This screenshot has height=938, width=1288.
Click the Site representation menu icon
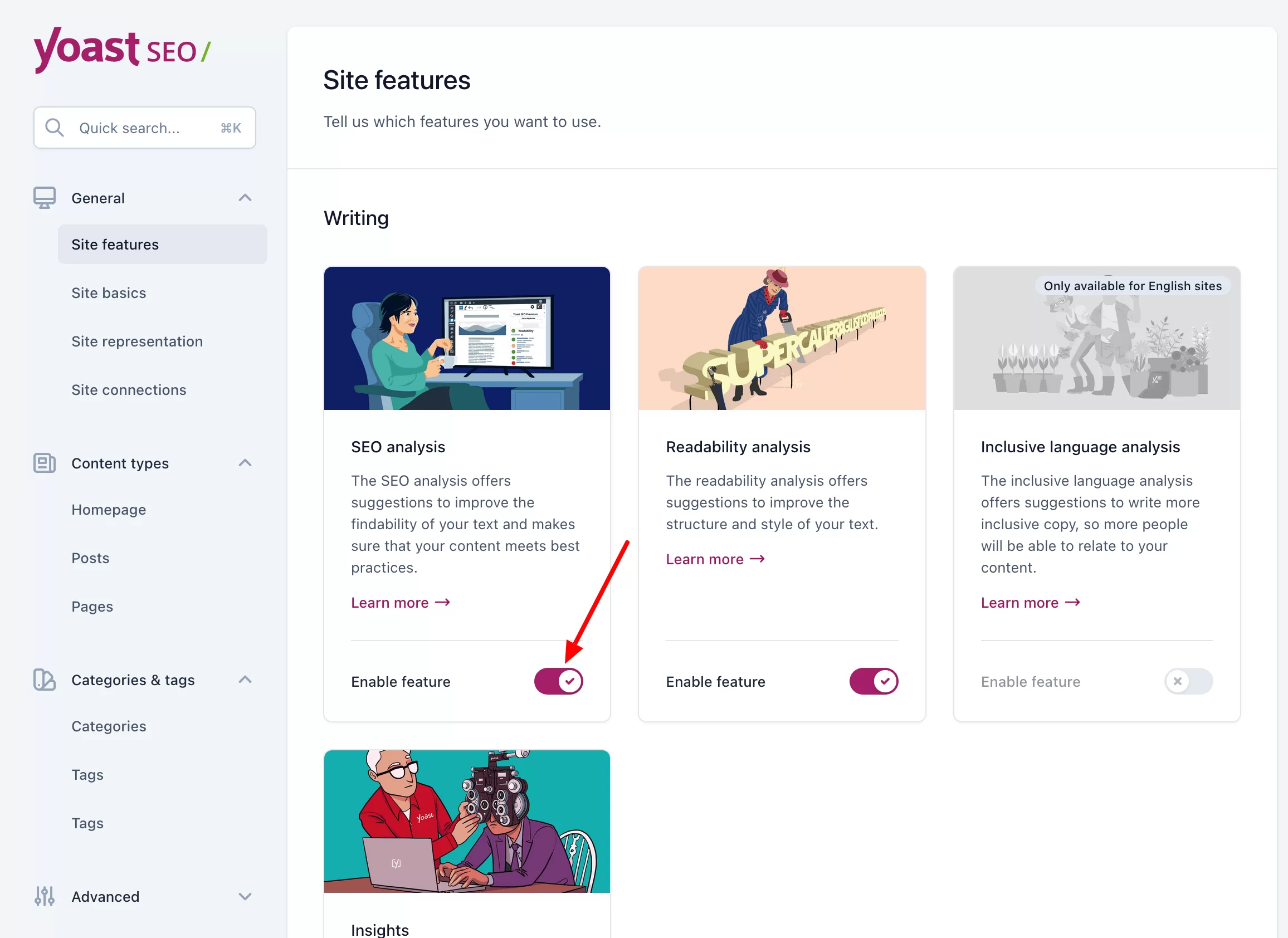(137, 340)
